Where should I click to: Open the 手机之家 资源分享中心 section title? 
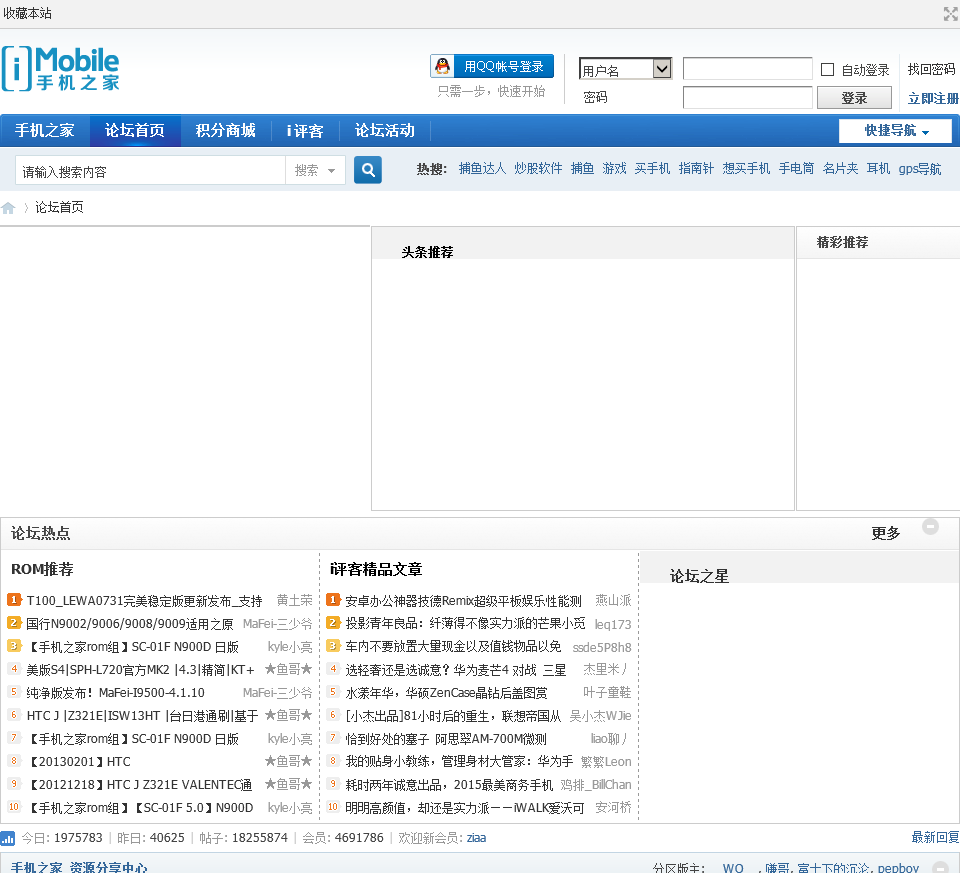79,866
